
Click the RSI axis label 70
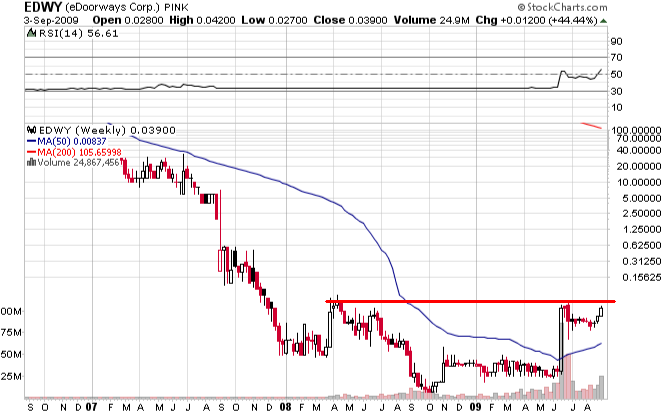(616, 57)
